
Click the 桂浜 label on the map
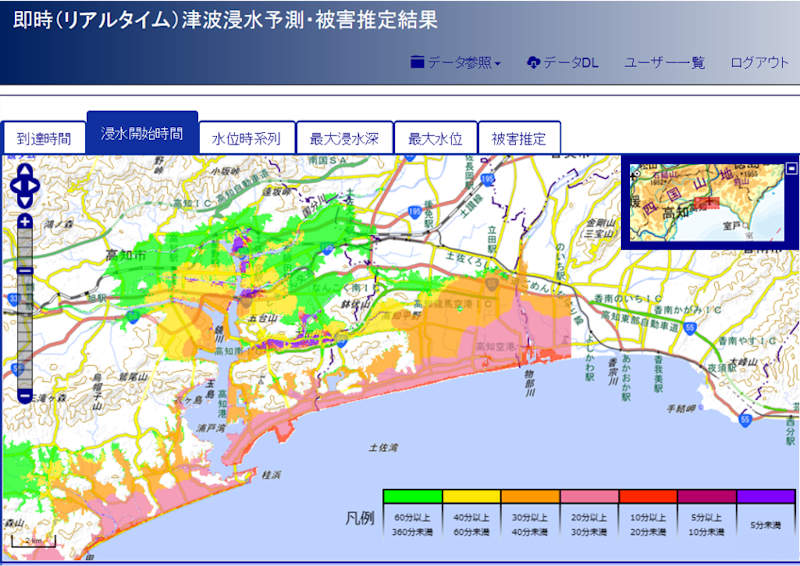coord(271,475)
